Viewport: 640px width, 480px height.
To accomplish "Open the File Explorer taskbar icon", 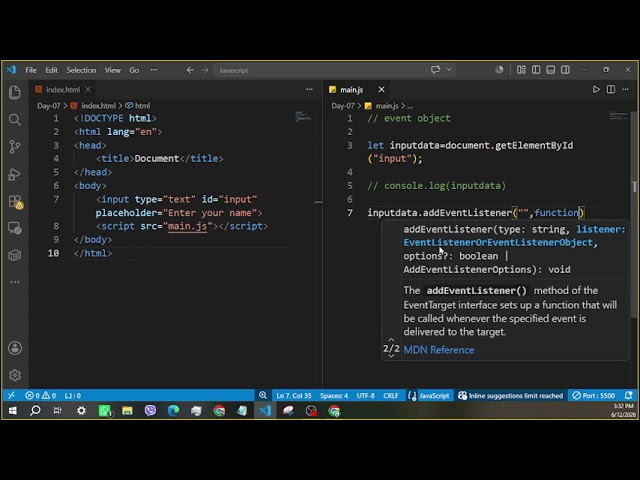I will (127, 411).
